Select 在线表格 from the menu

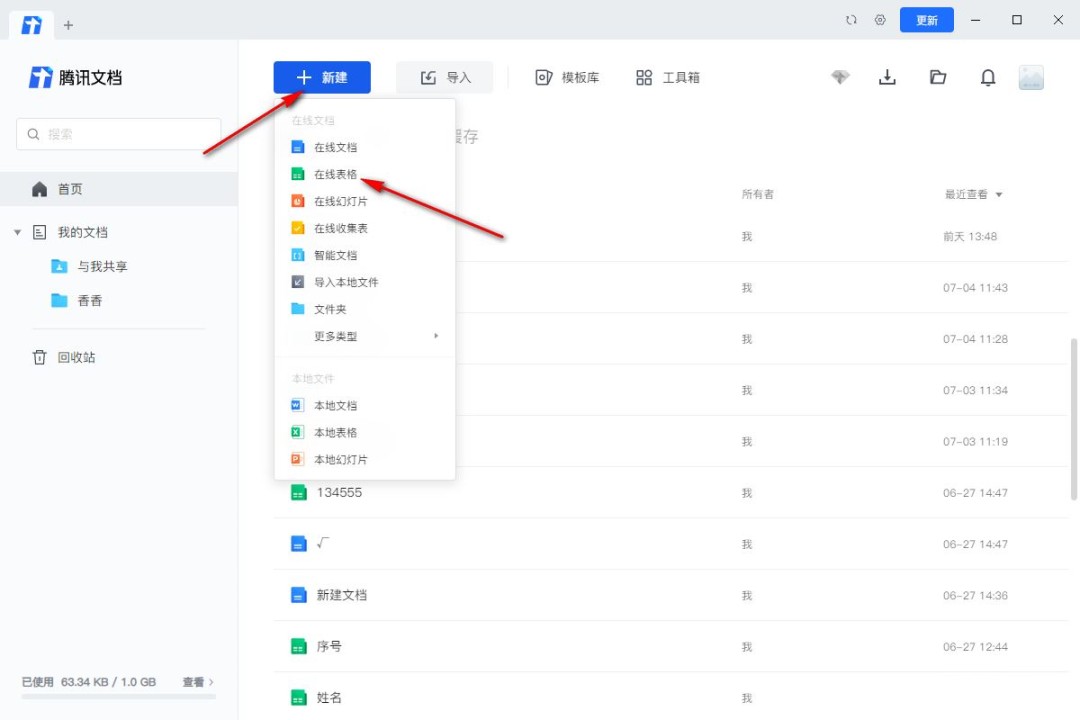[335, 174]
